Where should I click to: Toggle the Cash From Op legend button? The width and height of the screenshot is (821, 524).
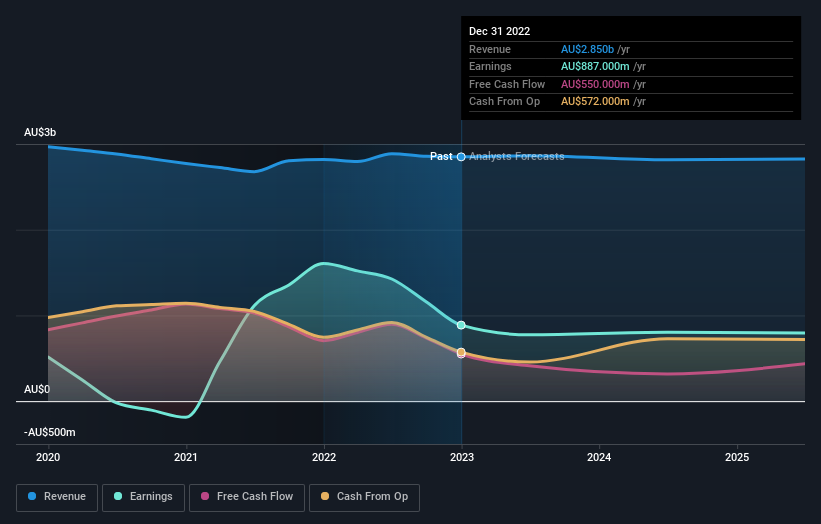(364, 497)
